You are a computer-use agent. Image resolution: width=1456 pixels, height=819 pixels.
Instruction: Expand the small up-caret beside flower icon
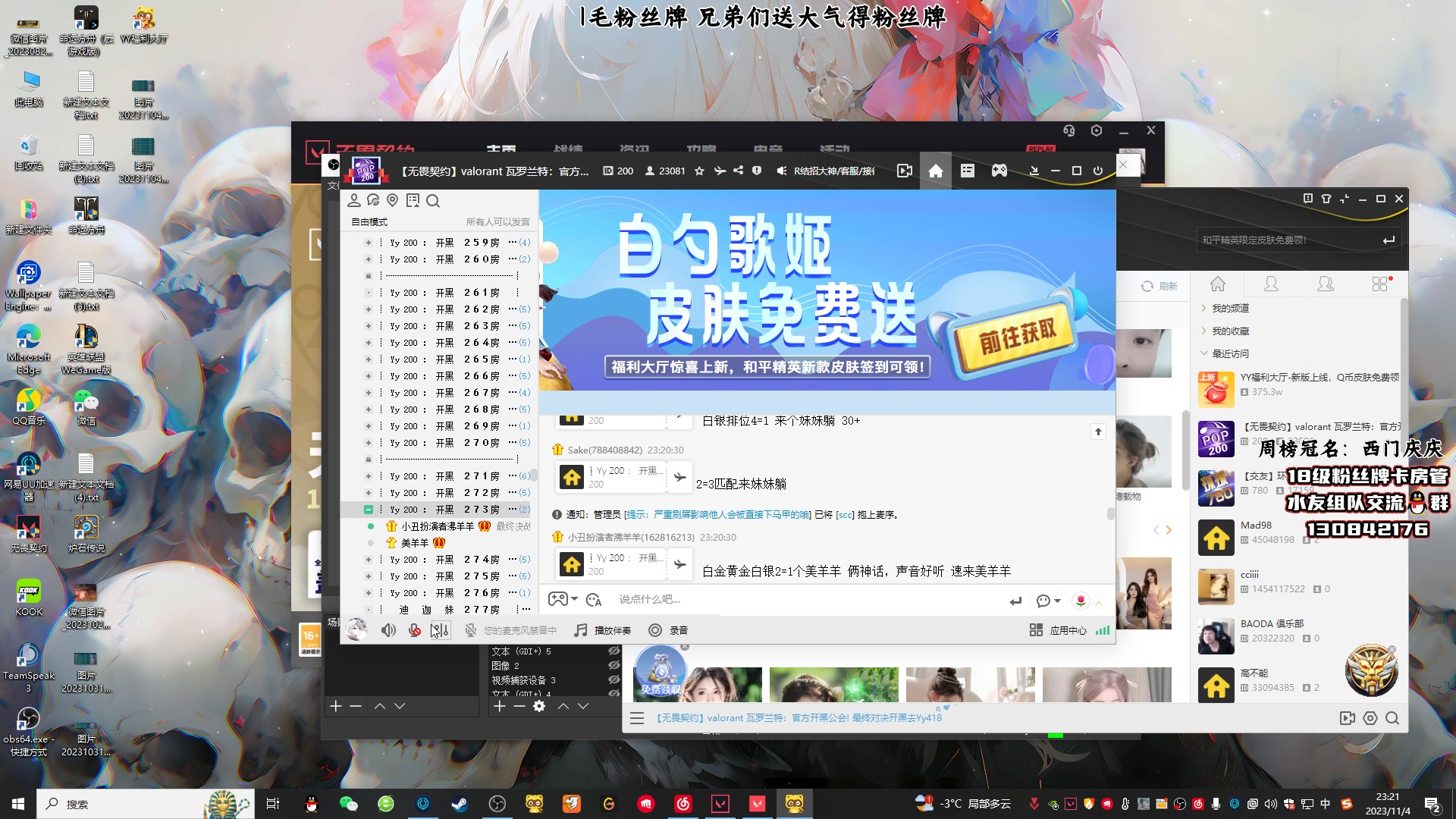[x=1099, y=603]
